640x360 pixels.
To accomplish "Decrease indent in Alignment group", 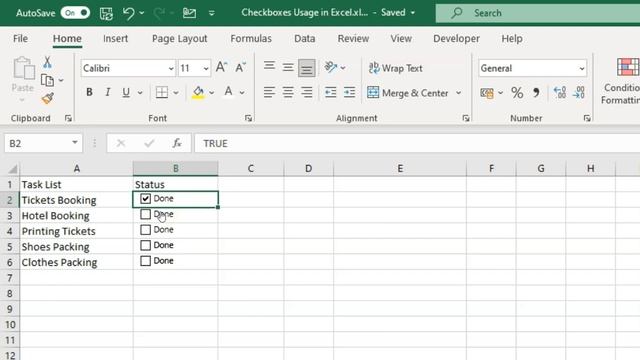I will 331,92.
